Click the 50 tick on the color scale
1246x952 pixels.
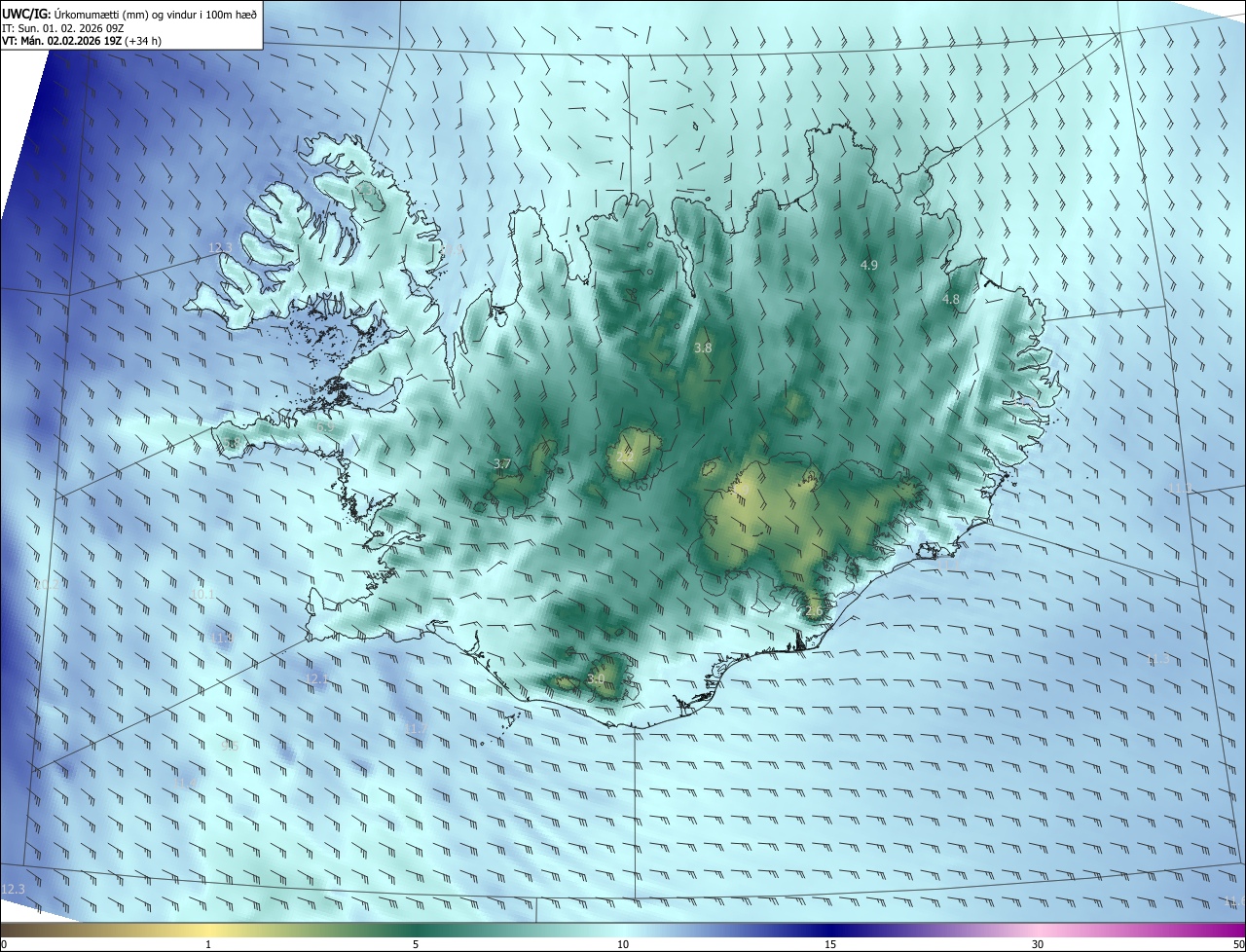[x=1238, y=944]
